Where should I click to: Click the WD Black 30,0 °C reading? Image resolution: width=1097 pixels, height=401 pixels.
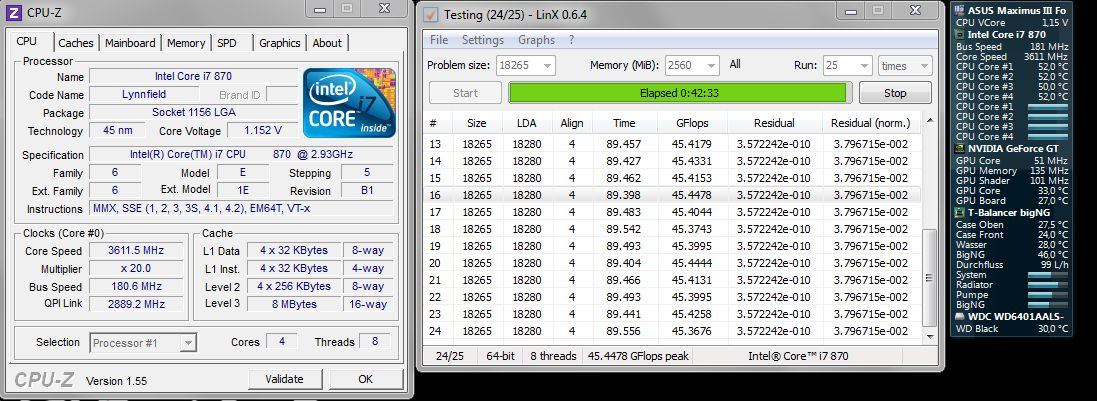coord(1012,329)
